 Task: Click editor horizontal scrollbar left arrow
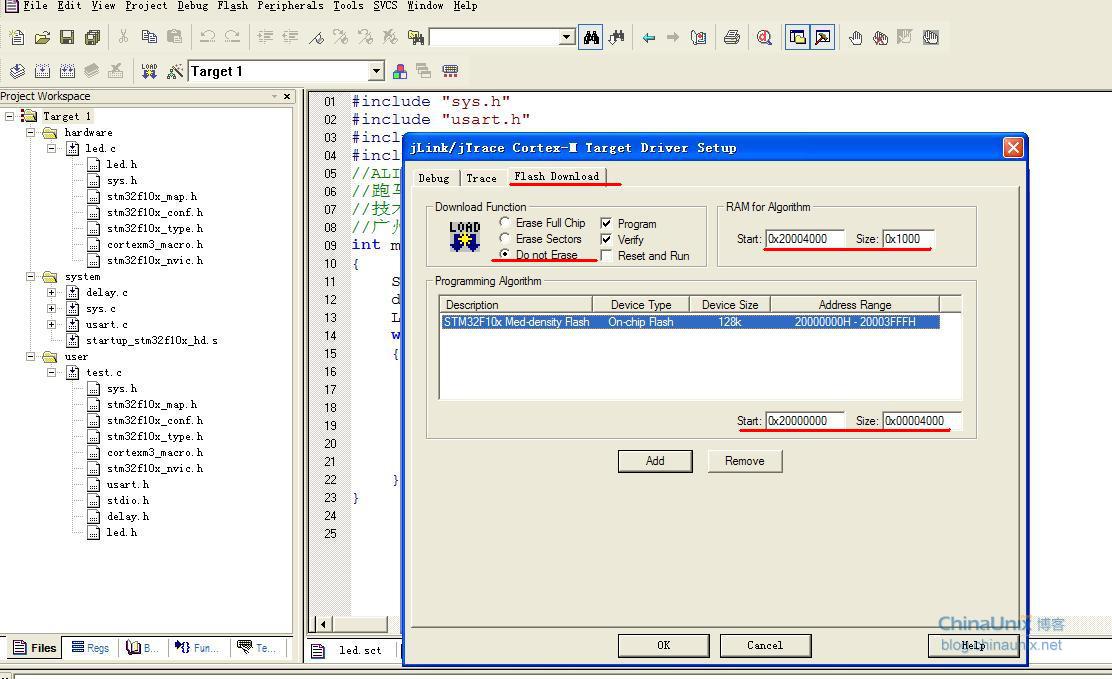click(x=323, y=624)
